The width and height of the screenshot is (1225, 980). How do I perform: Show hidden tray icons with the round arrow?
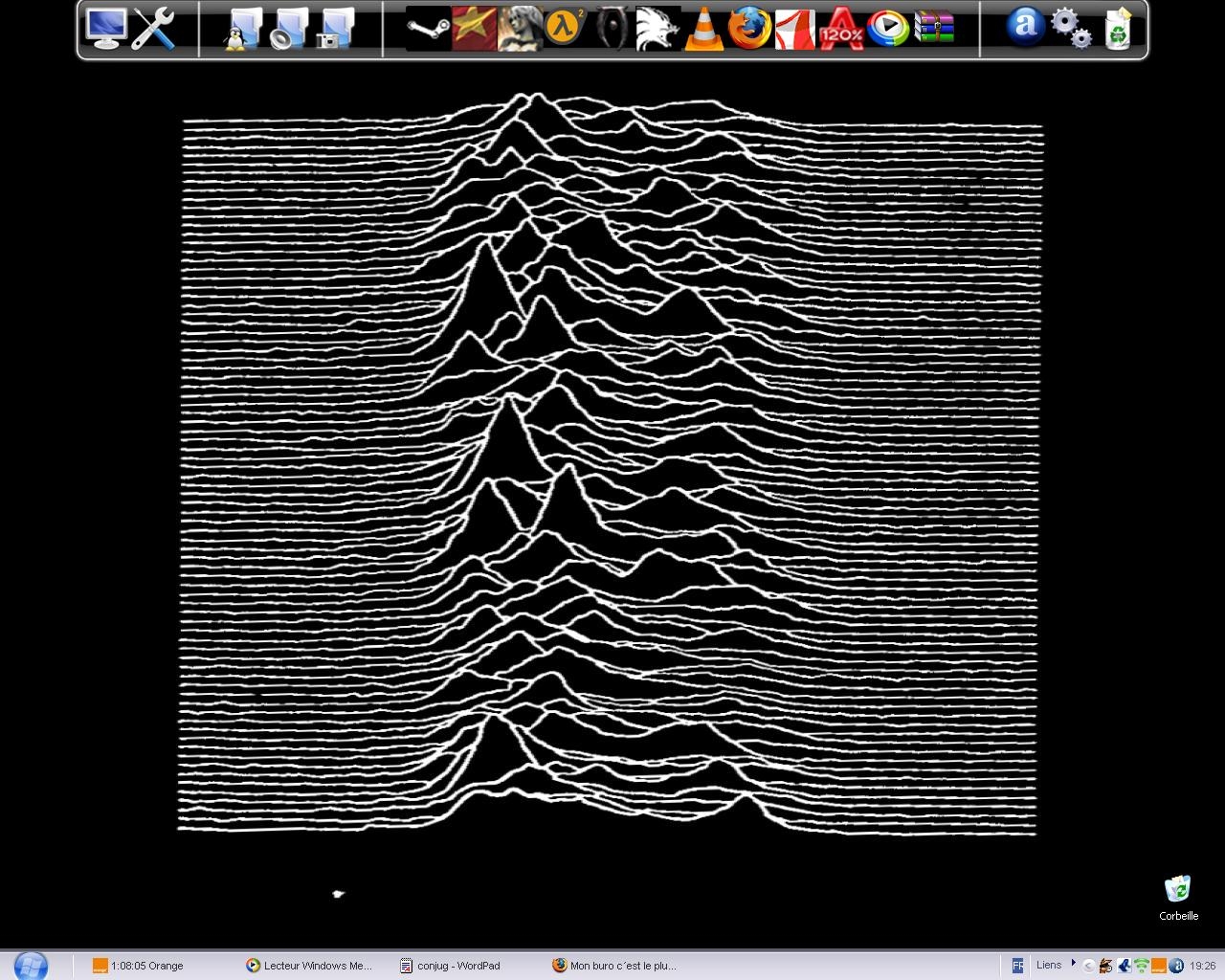1090,966
